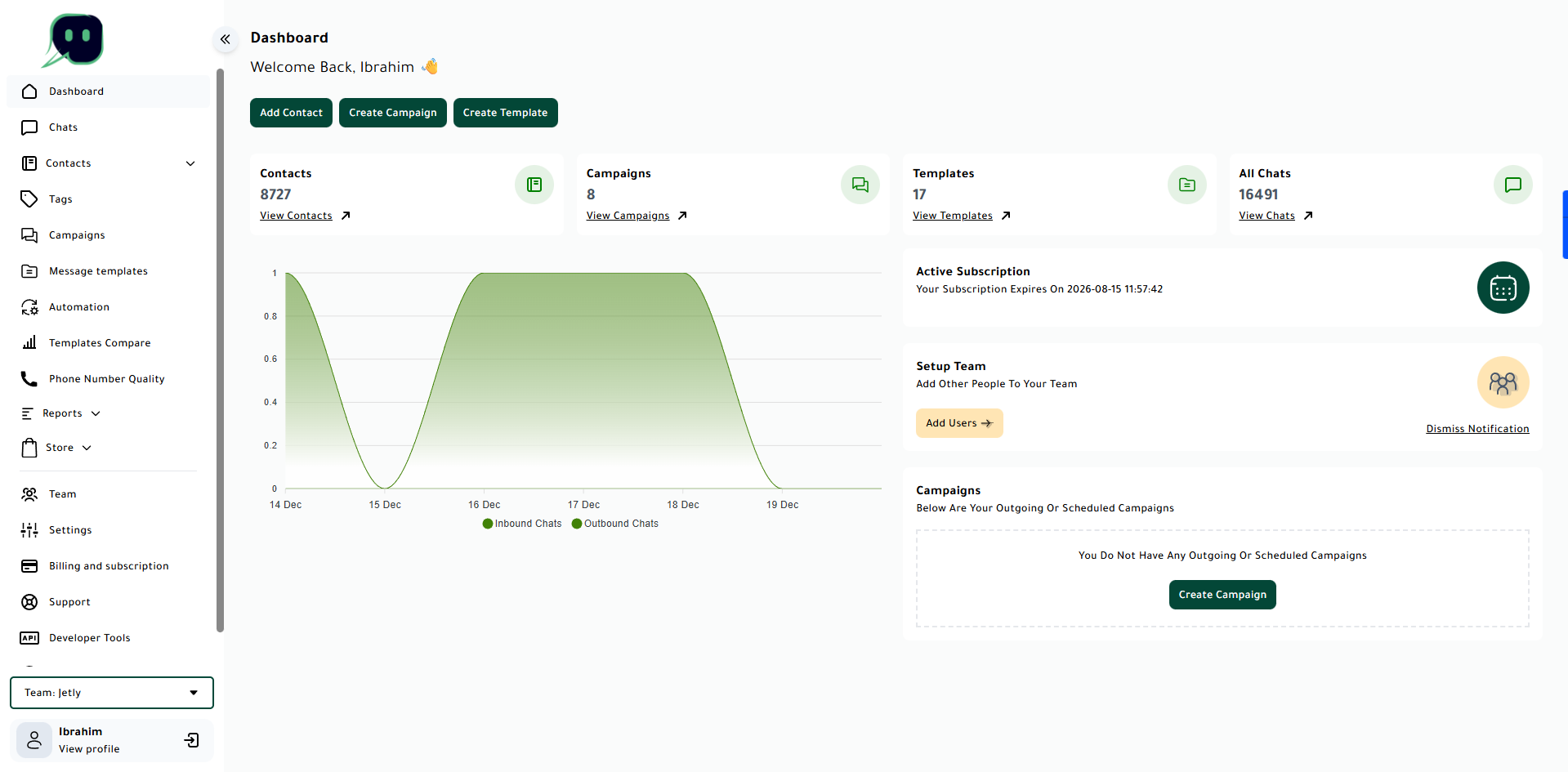The width and height of the screenshot is (1568, 772).
Task: Open Developer Tools from the sidebar
Action: point(88,637)
